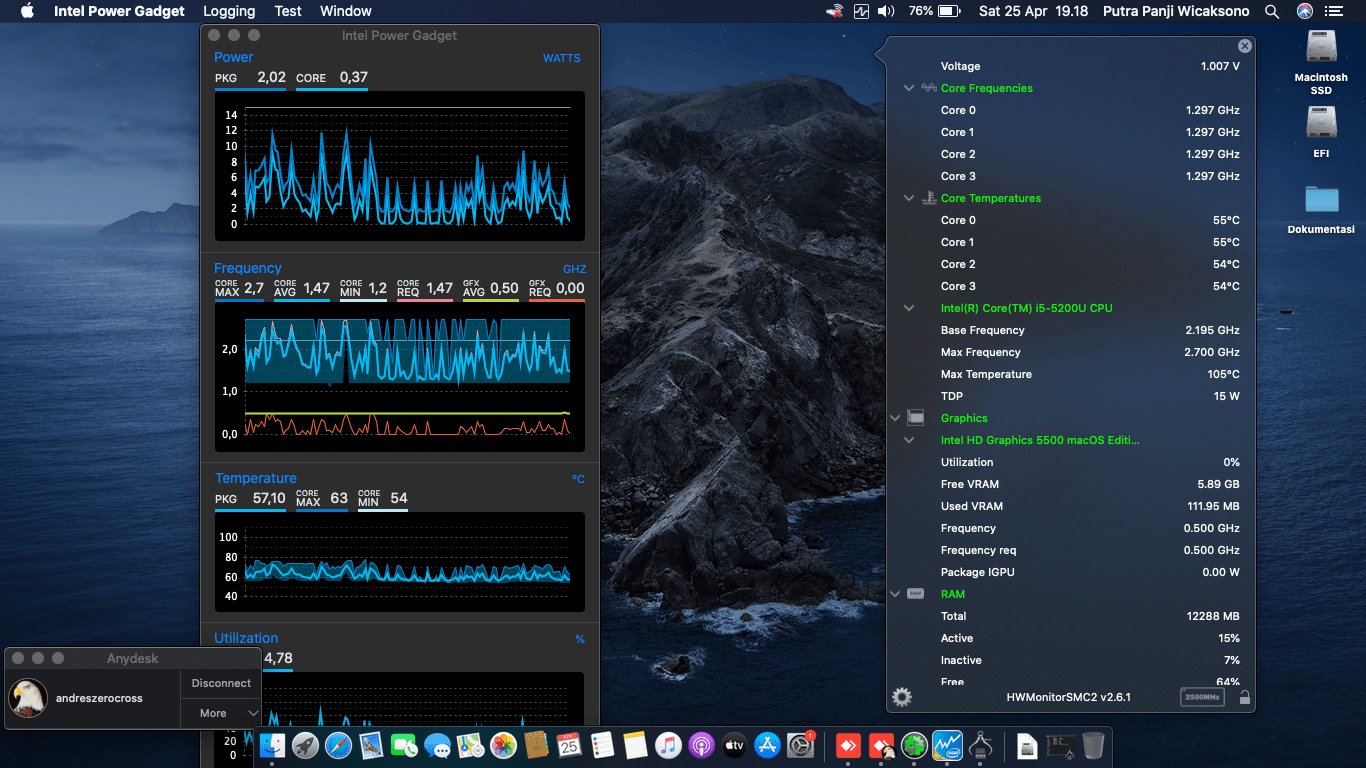This screenshot has height=768, width=1366.
Task: Click the Power graph in Power Gadget
Action: (x=398, y=165)
